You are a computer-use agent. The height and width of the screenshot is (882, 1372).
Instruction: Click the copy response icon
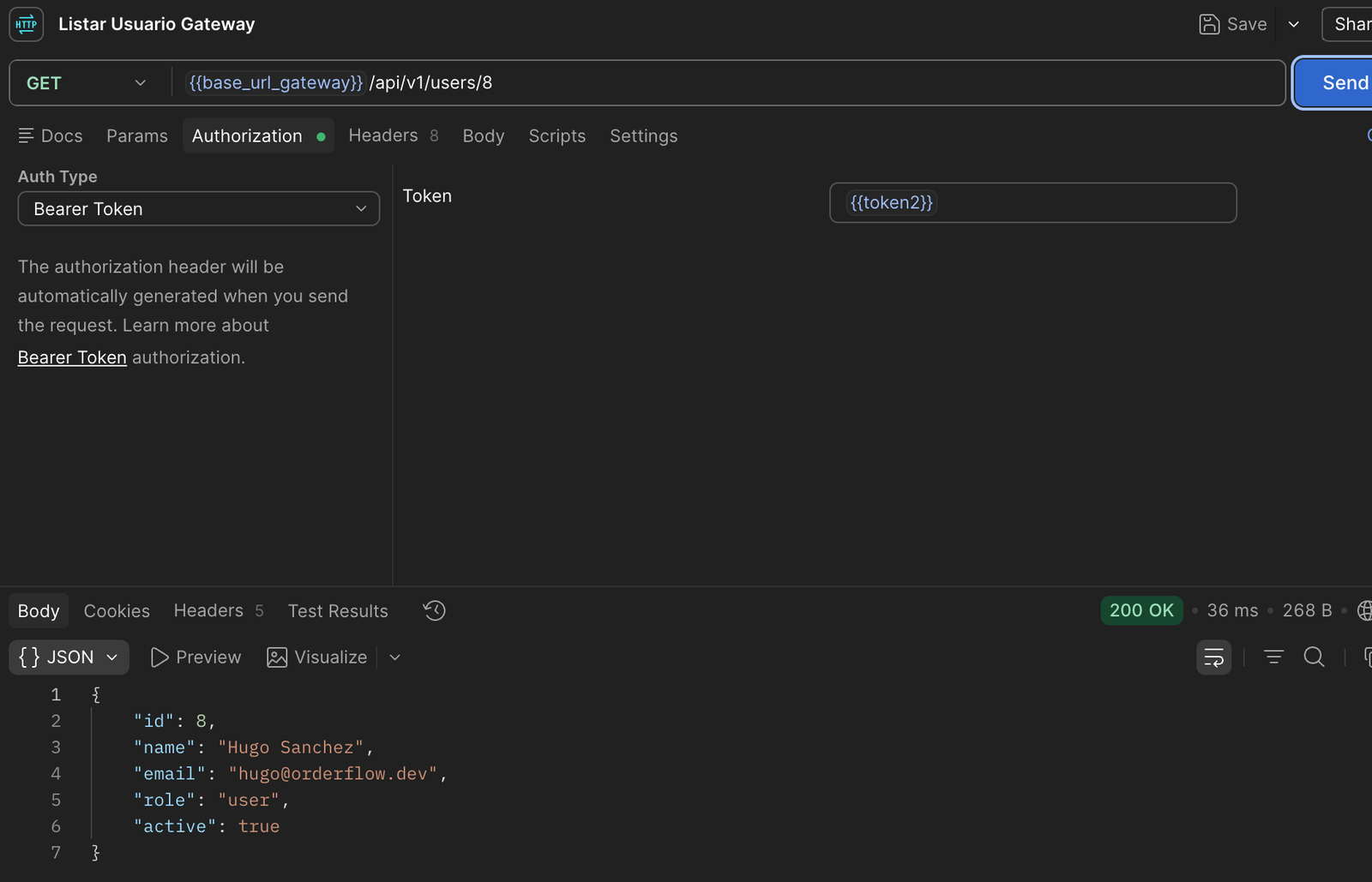click(1368, 657)
